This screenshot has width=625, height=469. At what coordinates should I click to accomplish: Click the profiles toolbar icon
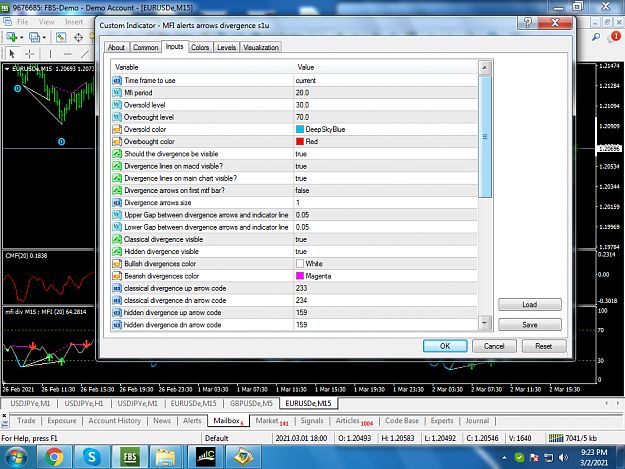34,37
